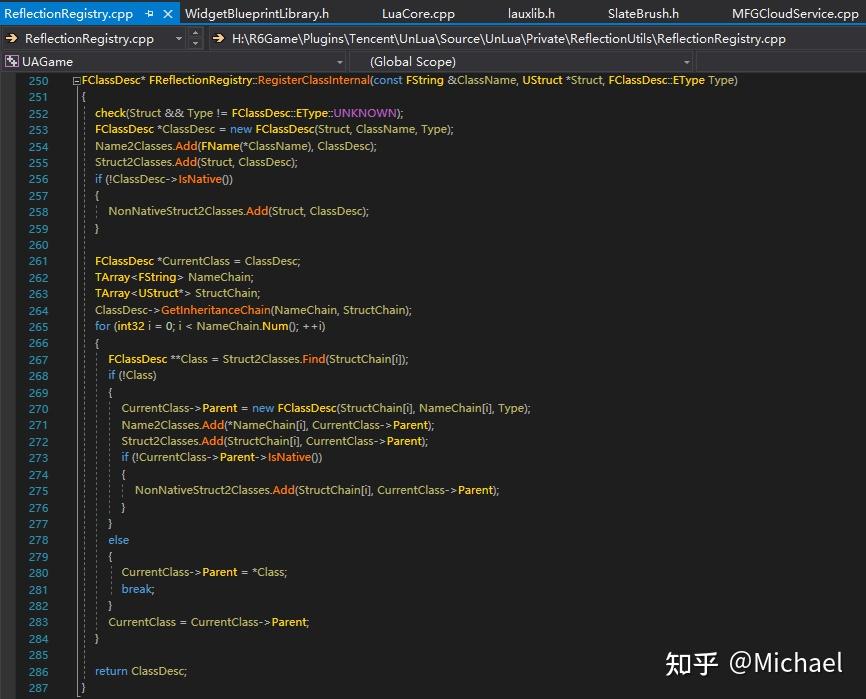Click NonNativeStruct2Classes on line 258
This screenshot has width=866, height=699.
(x=175, y=211)
